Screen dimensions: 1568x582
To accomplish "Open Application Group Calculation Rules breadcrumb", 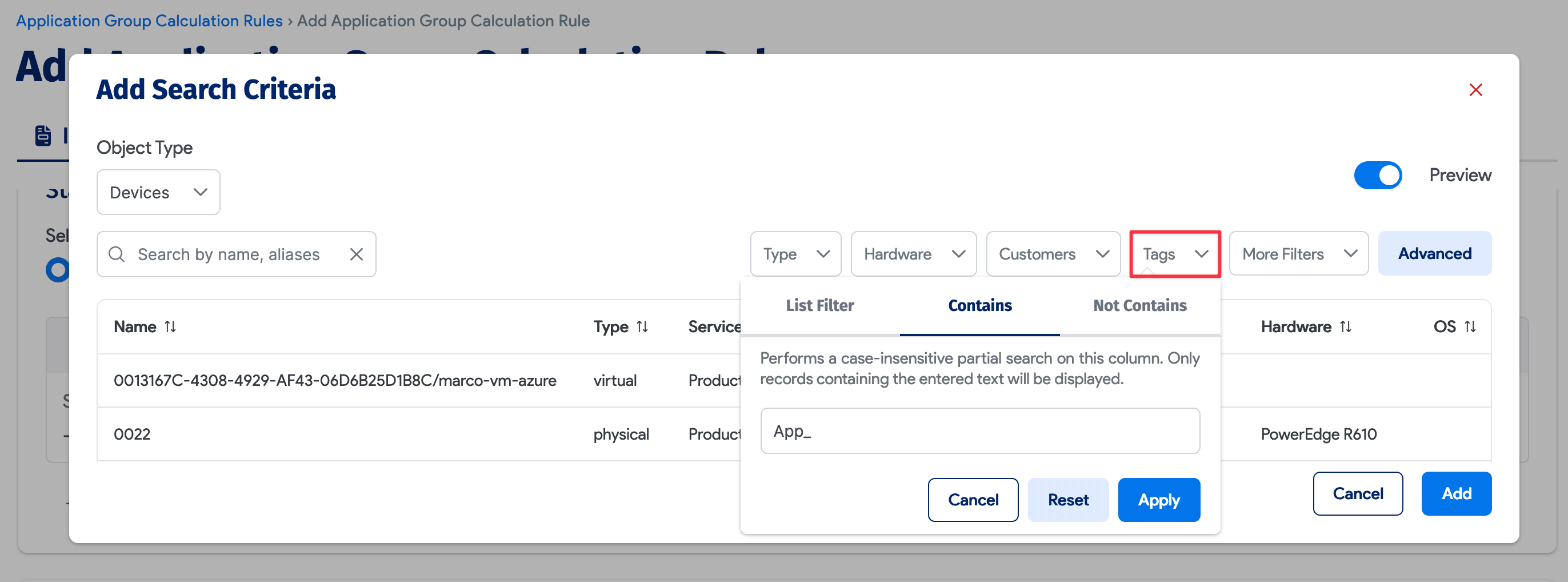I will (149, 21).
